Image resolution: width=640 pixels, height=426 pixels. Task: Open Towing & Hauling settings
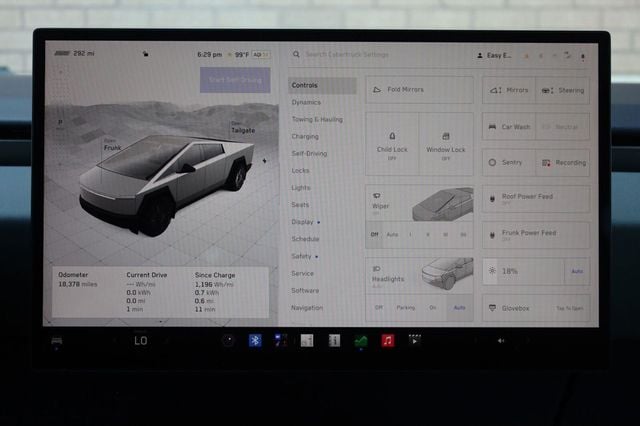317,120
